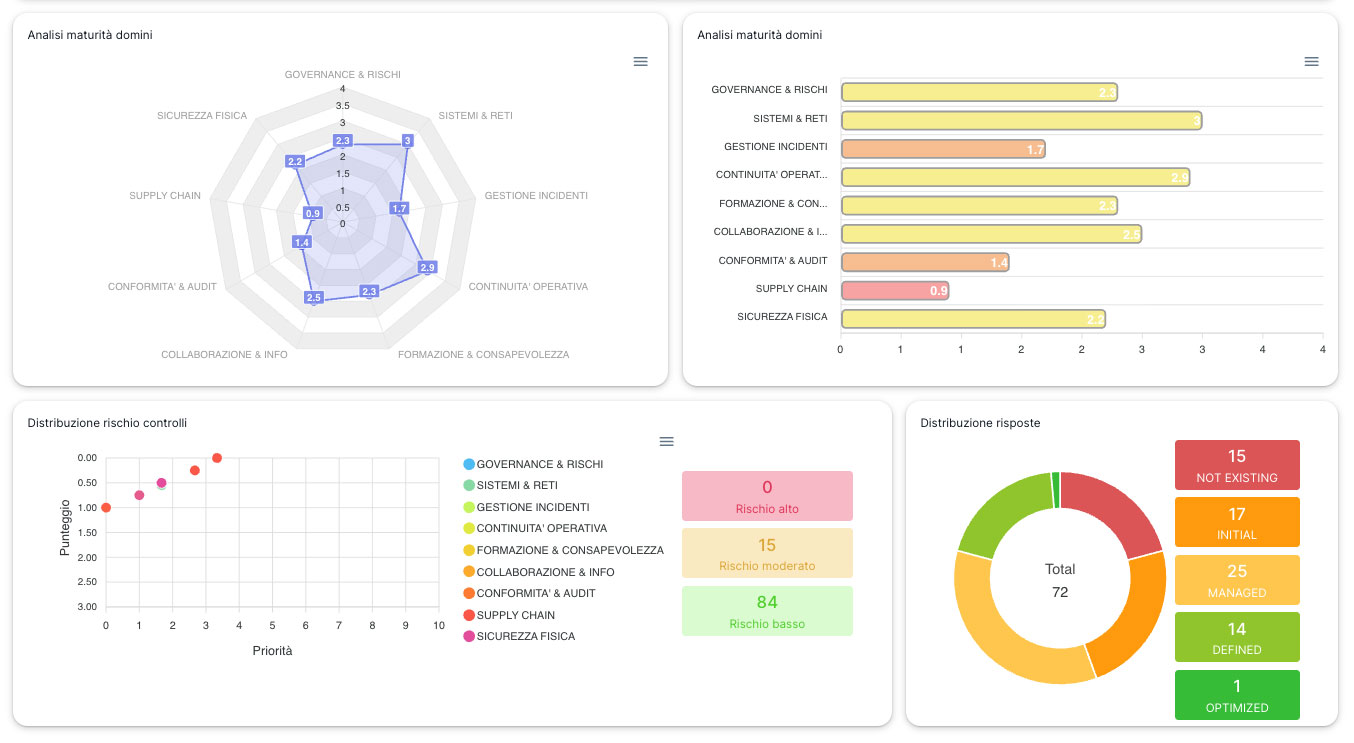
Task: Toggle COLLABORAZIONE & INFO legend entry
Action: click(539, 572)
